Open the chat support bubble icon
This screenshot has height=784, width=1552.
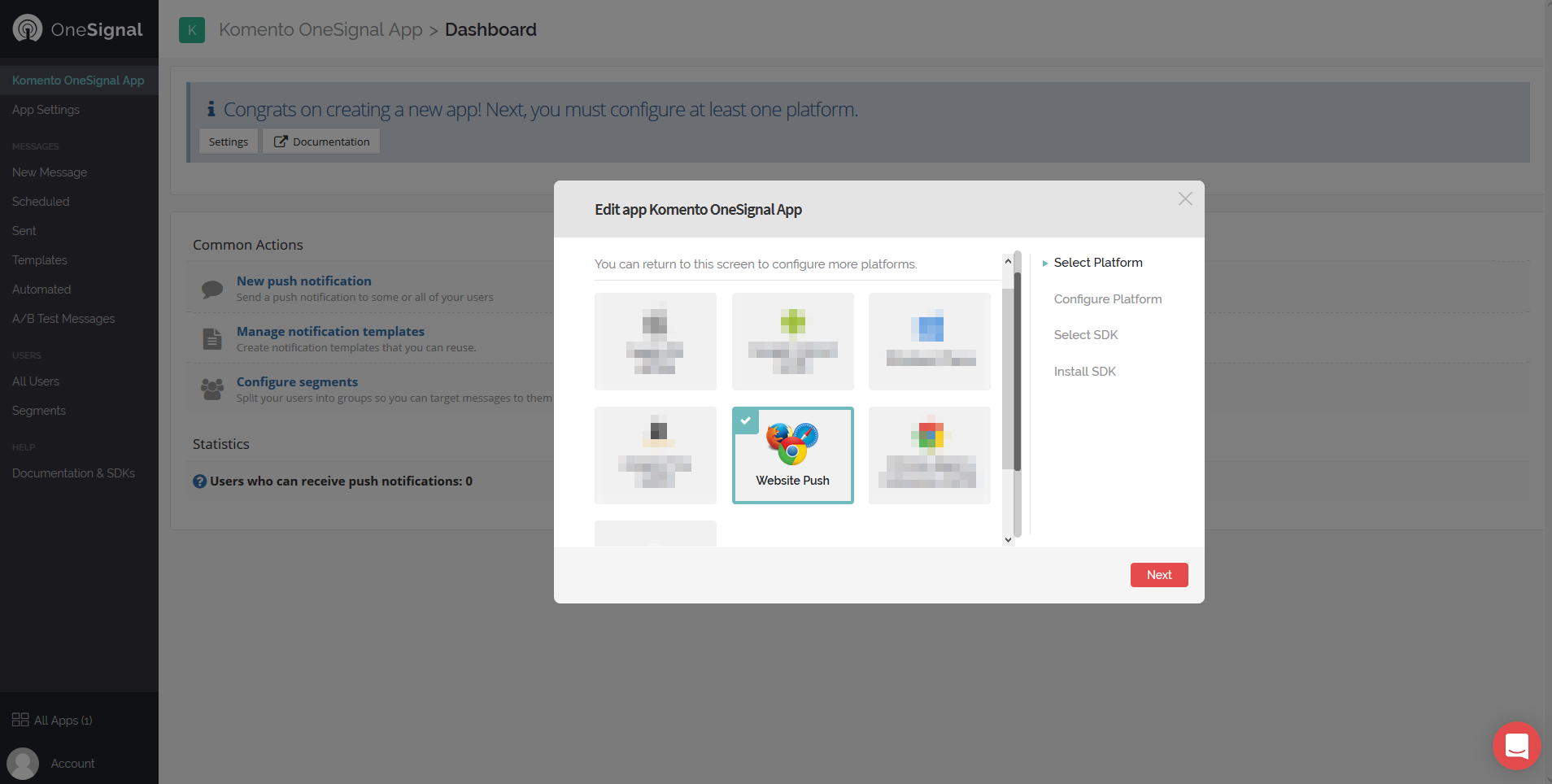(x=1517, y=746)
